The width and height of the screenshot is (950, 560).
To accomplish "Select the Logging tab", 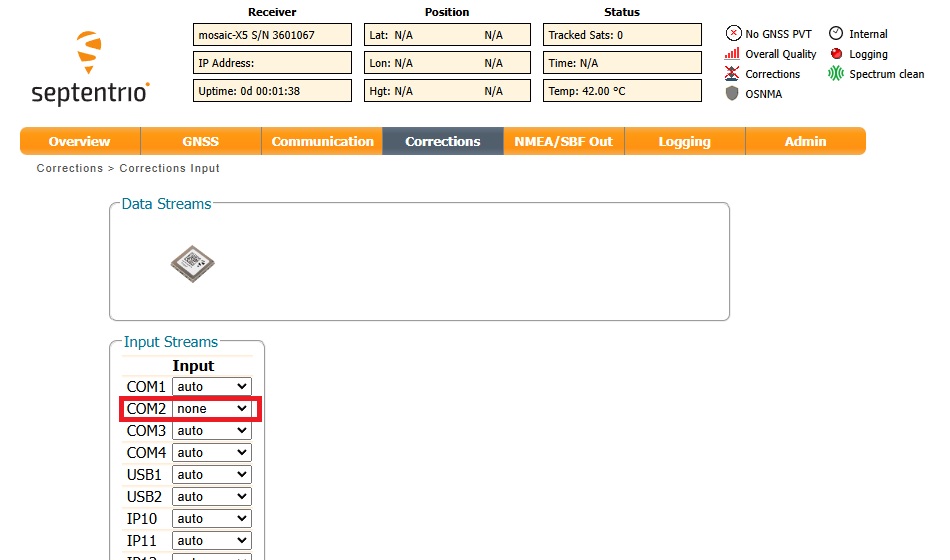I will (x=684, y=142).
